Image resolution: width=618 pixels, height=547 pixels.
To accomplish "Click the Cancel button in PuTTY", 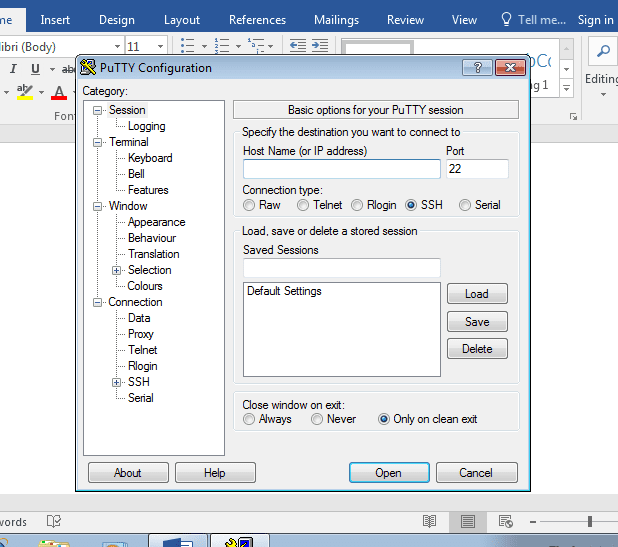I will pos(477,473).
